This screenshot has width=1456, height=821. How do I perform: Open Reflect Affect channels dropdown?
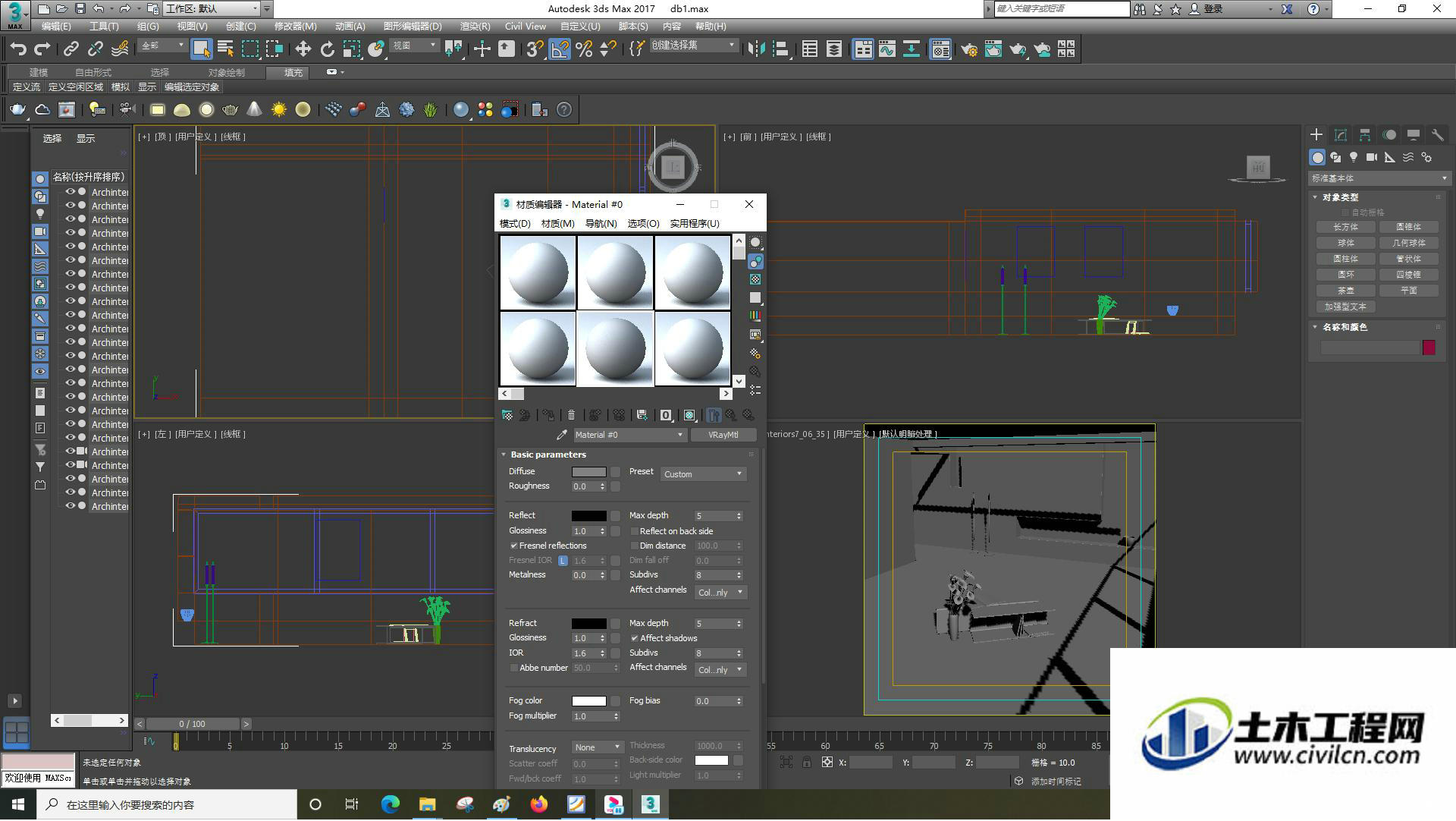(x=720, y=593)
